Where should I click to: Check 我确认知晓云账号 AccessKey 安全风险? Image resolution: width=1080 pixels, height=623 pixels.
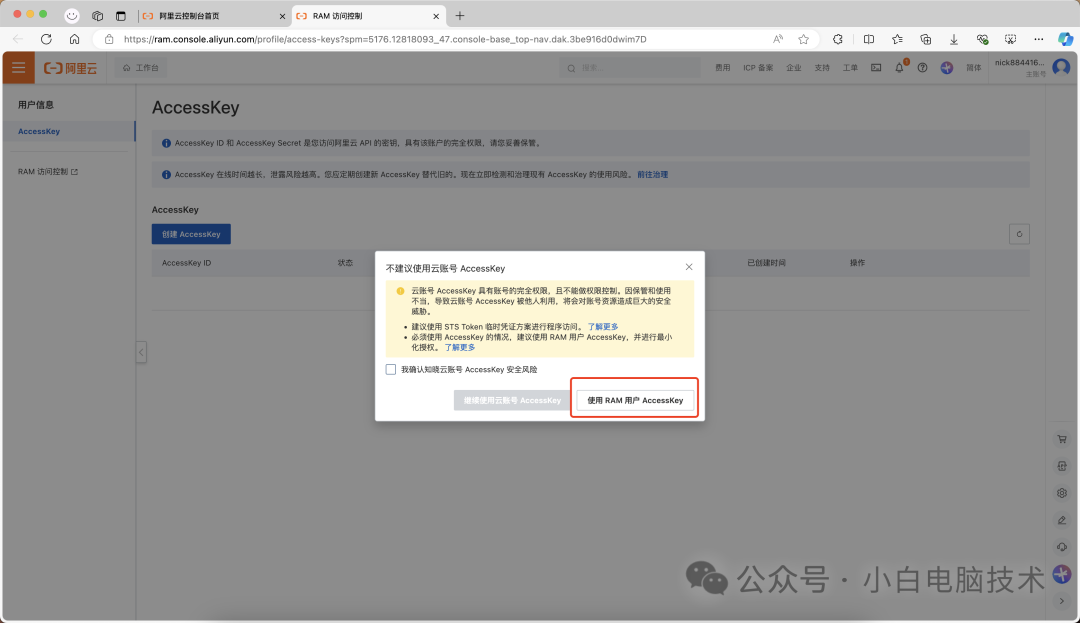[391, 370]
